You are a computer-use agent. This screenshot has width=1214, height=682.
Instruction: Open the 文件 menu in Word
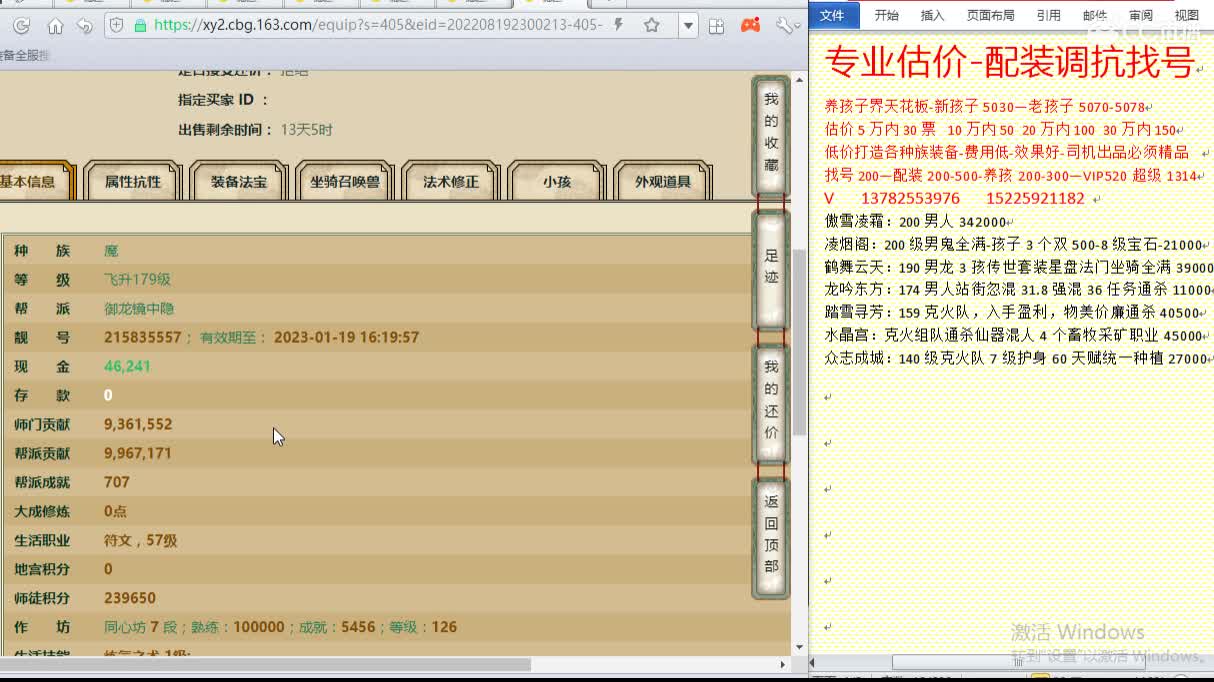tap(832, 14)
